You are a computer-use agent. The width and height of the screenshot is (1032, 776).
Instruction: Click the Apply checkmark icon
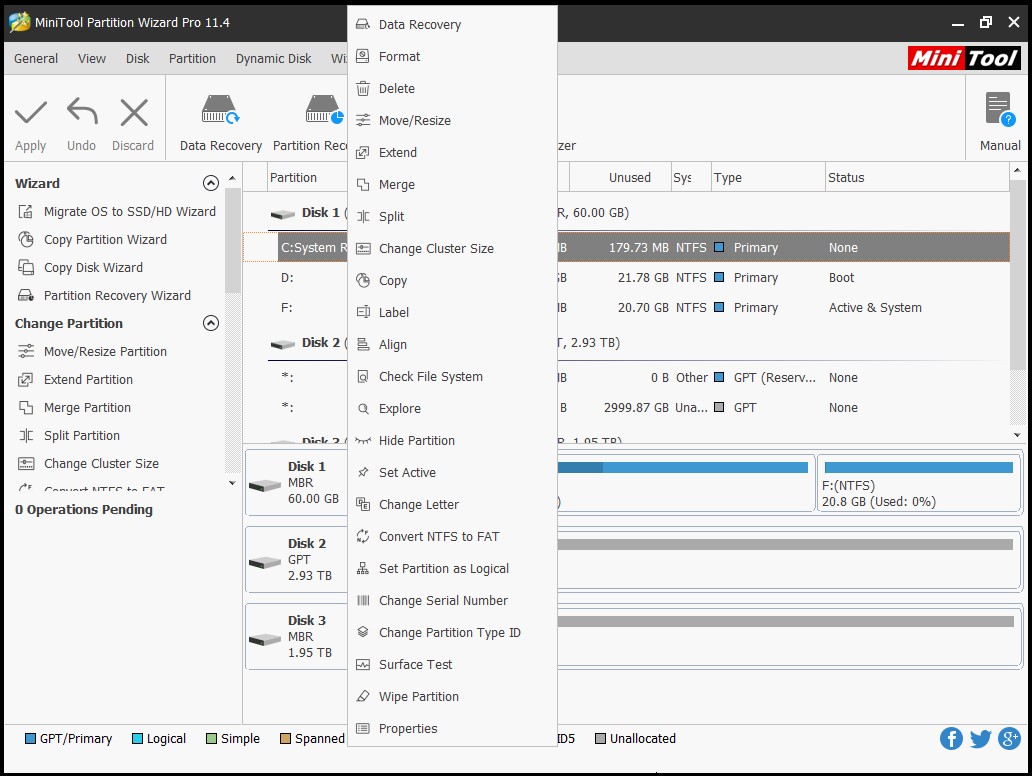31,112
